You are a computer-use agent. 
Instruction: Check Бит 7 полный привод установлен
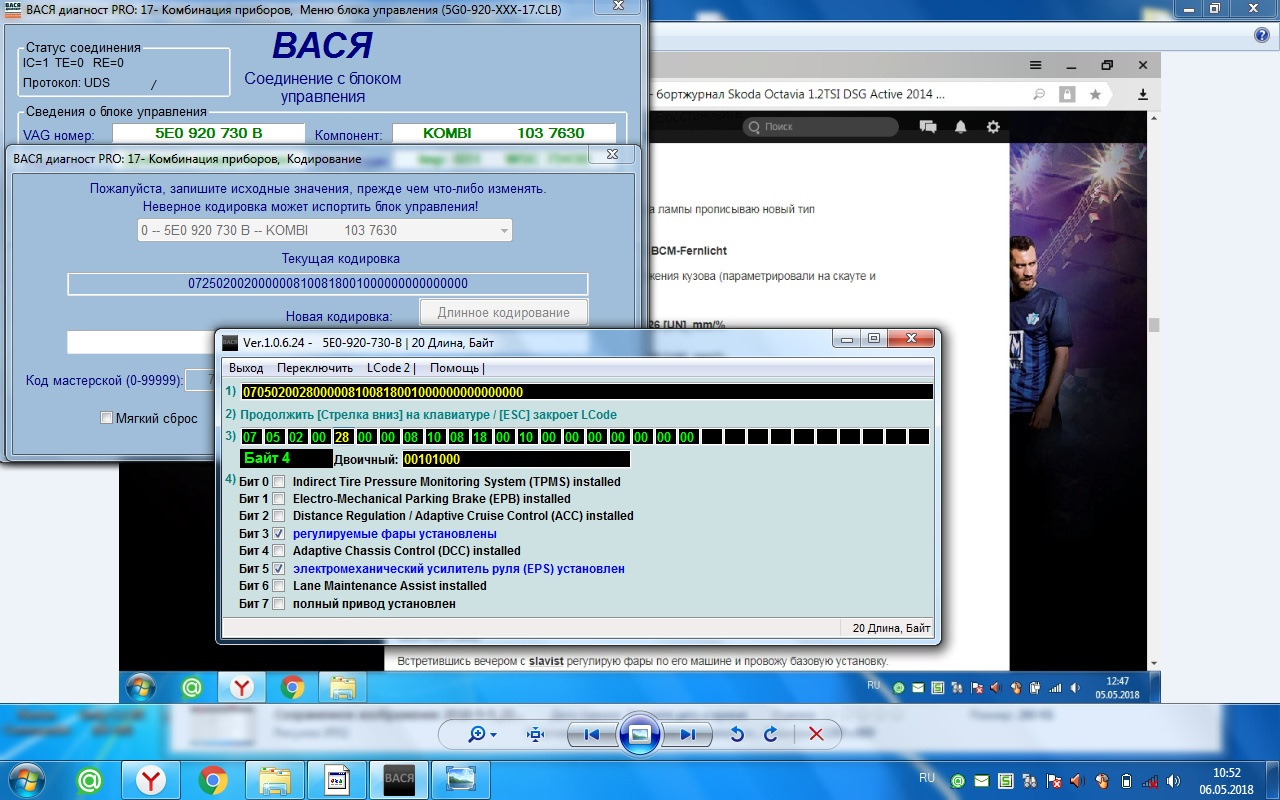[279, 604]
